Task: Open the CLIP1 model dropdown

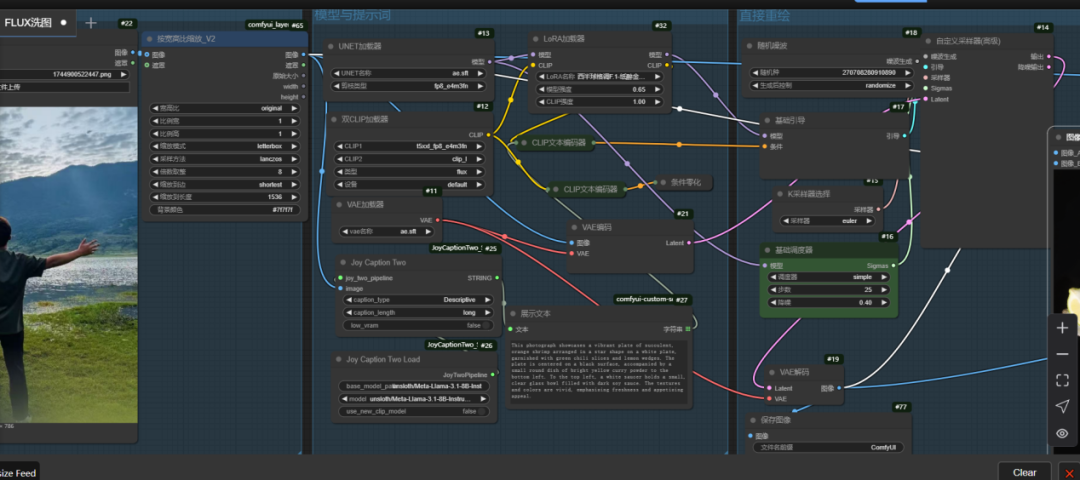Action: coord(409,146)
